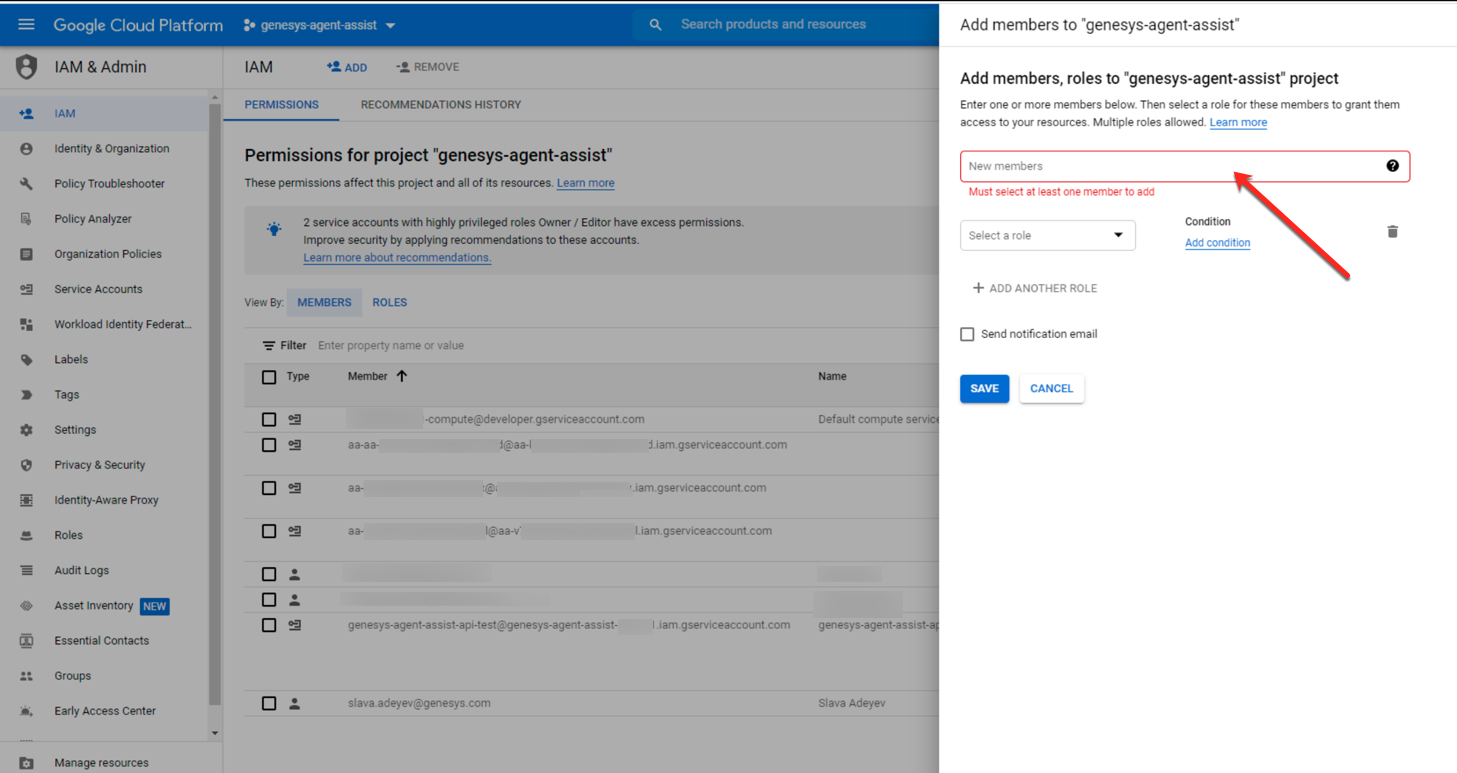This screenshot has width=1457, height=773.
Task: Click the CANCEL button
Action: tap(1051, 389)
